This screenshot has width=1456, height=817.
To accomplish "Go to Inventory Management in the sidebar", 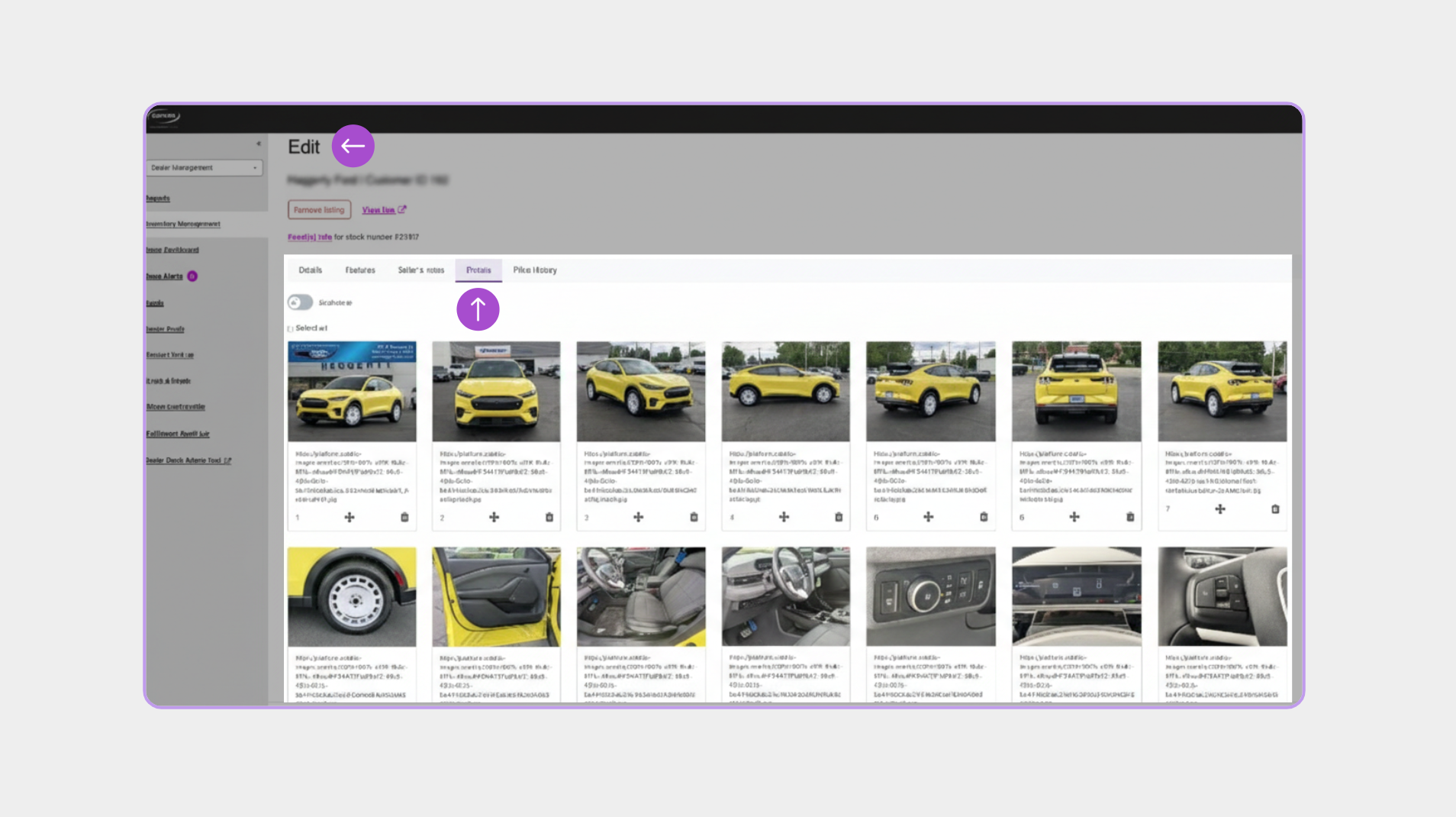I will click(183, 224).
